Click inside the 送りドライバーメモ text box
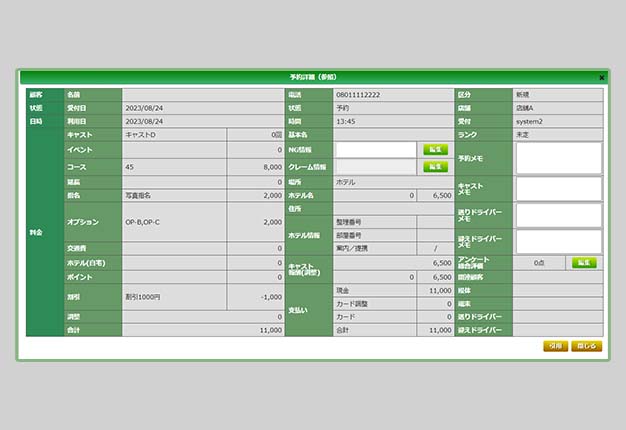This screenshot has height=430, width=626. [x=559, y=215]
